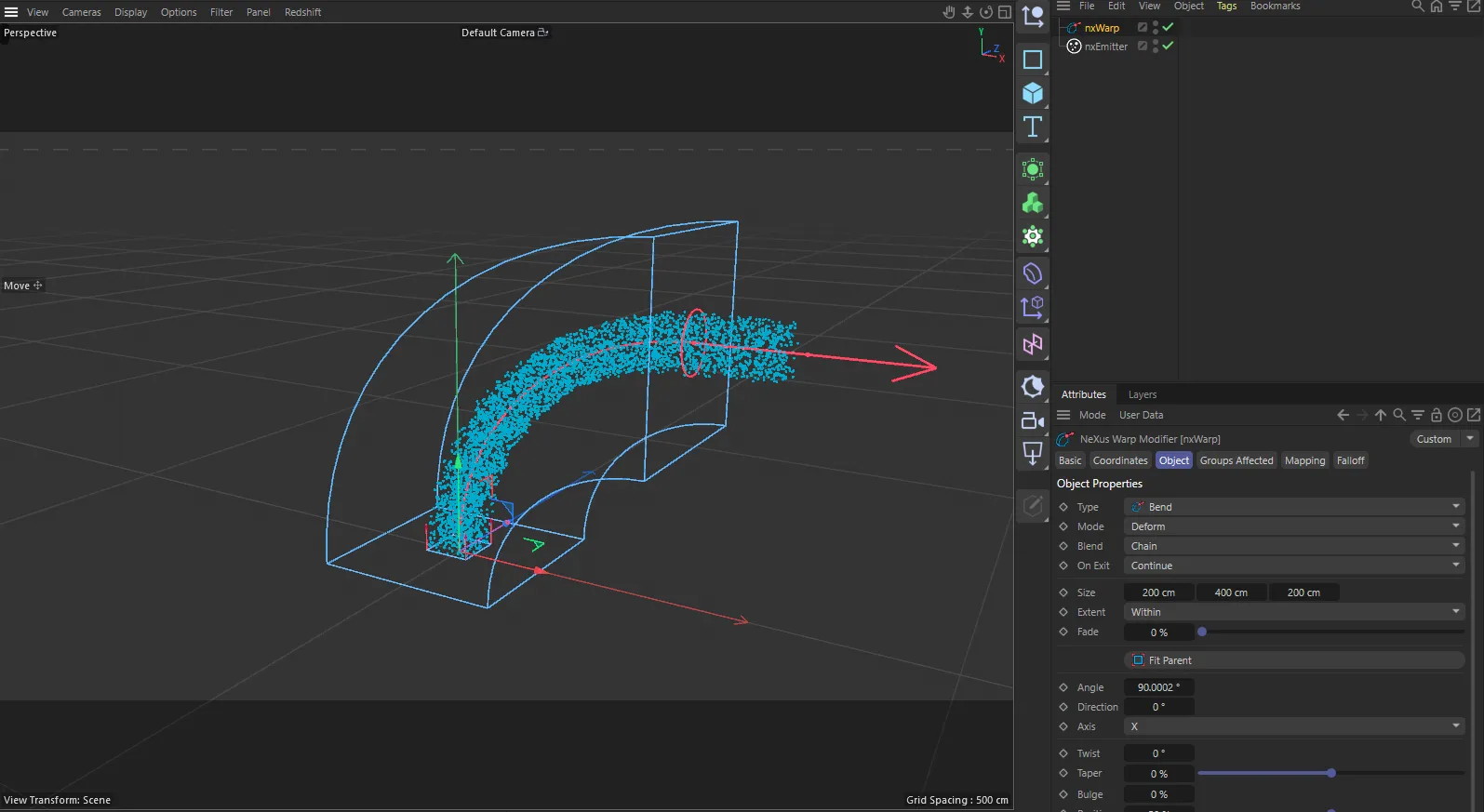This screenshot has width=1484, height=812.
Task: Click the back arrow in Attributes panel
Action: [1343, 415]
